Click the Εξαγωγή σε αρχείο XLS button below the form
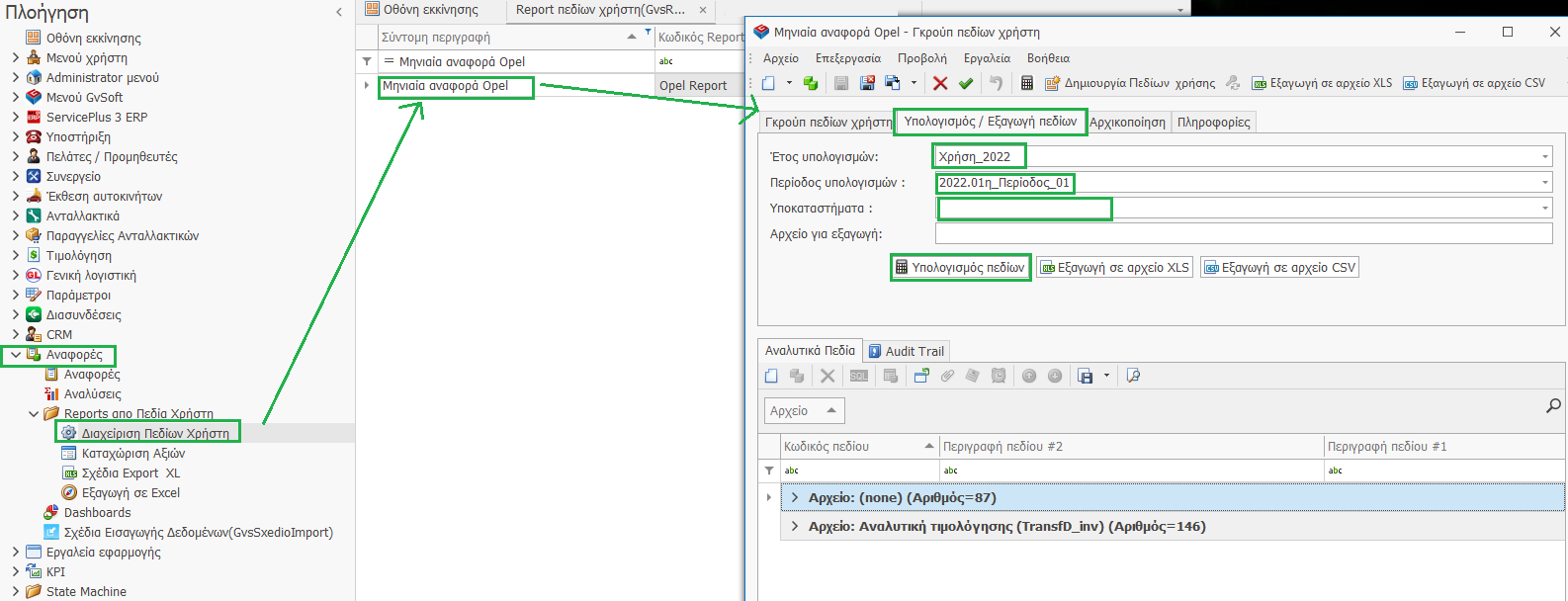The height and width of the screenshot is (601, 1568). [x=1115, y=268]
